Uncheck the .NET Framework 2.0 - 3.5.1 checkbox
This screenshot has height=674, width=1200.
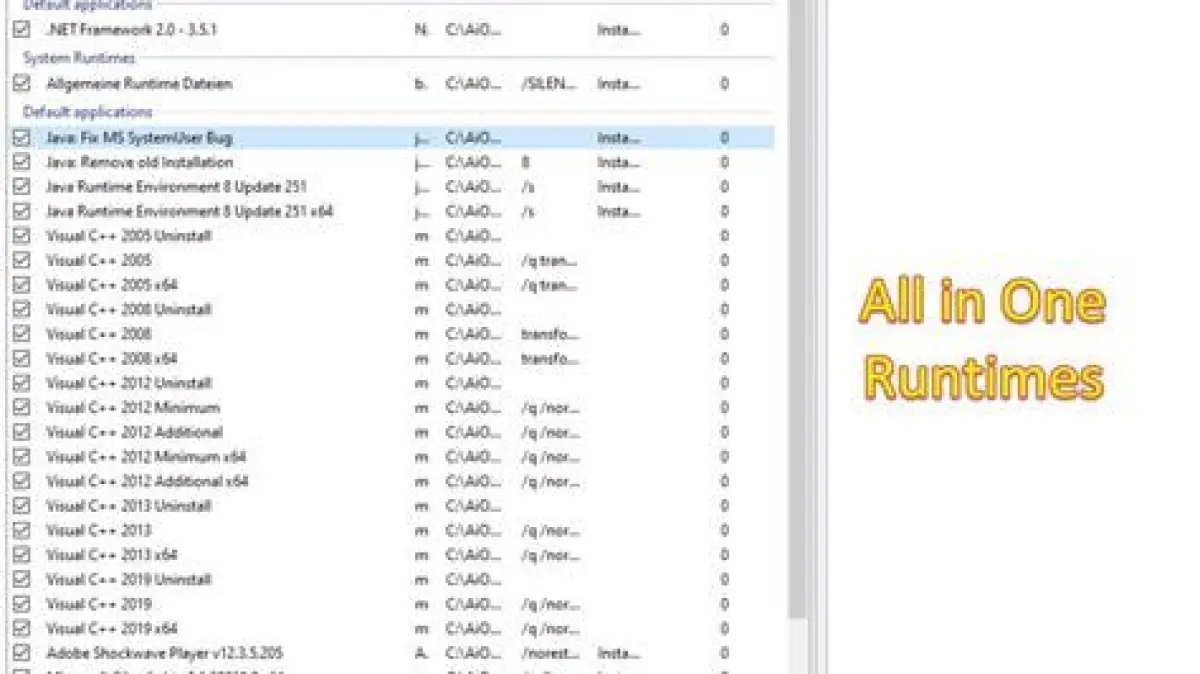pyautogui.click(x=22, y=30)
